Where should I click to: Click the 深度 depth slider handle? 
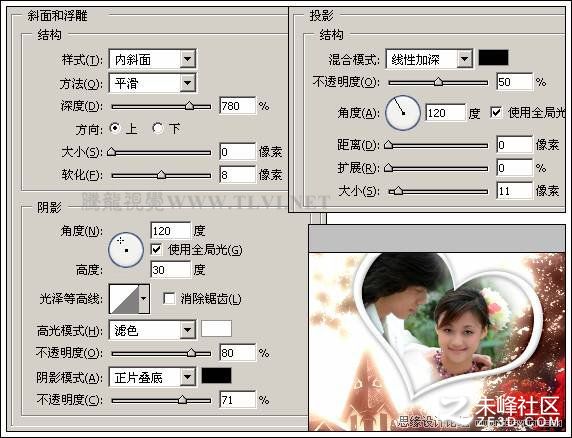(189, 106)
